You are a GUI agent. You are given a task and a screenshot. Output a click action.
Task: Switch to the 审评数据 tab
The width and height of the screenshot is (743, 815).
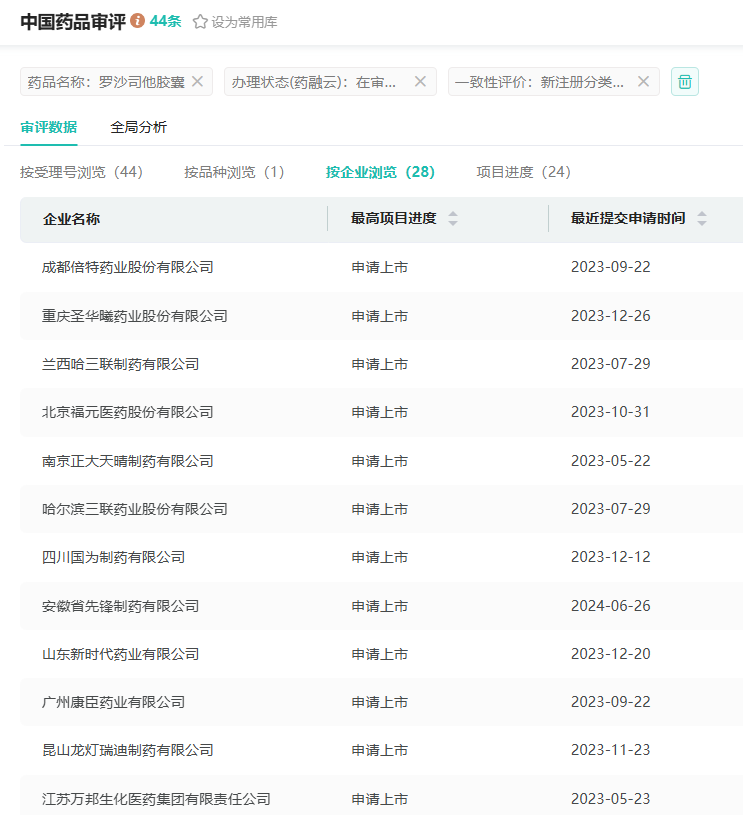tap(48, 127)
